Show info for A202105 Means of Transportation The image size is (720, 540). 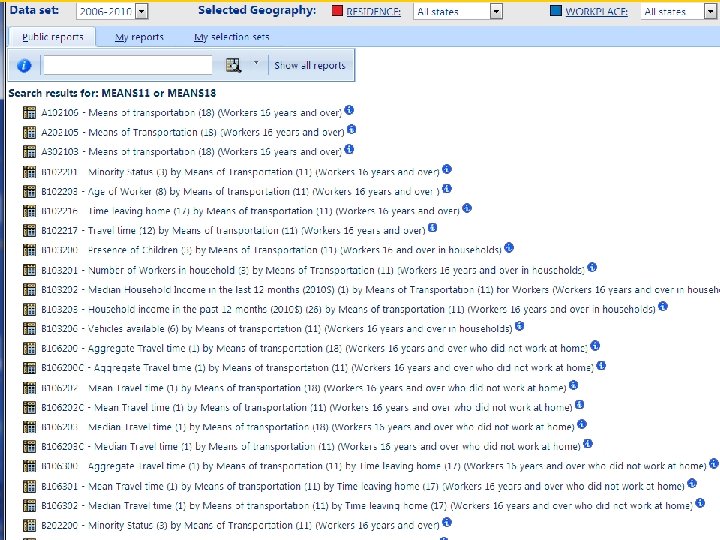click(351, 129)
